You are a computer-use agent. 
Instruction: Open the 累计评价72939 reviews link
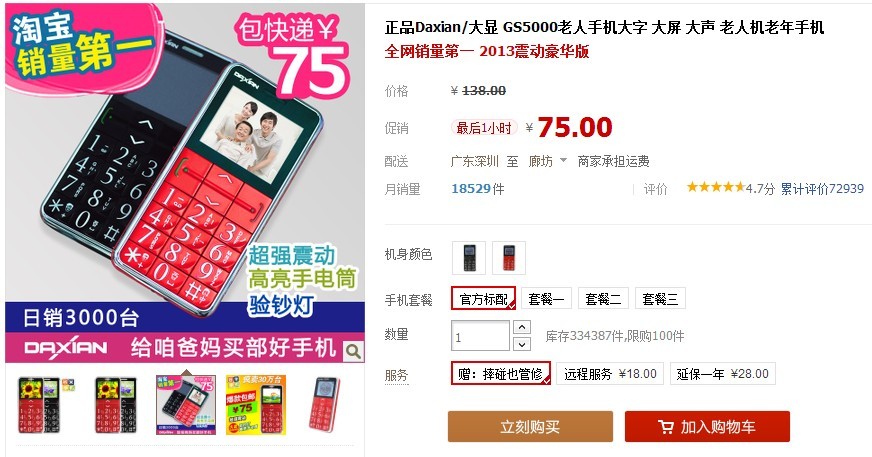click(x=822, y=188)
